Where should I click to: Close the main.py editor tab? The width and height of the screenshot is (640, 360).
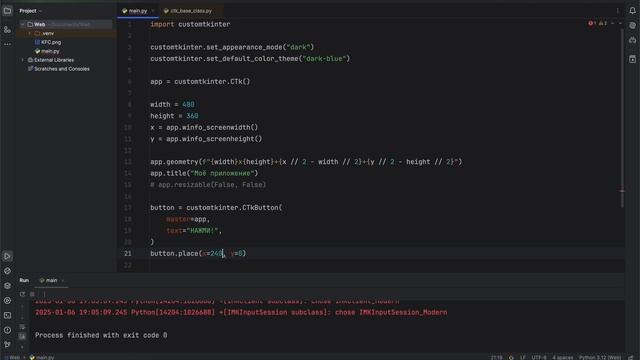point(153,11)
